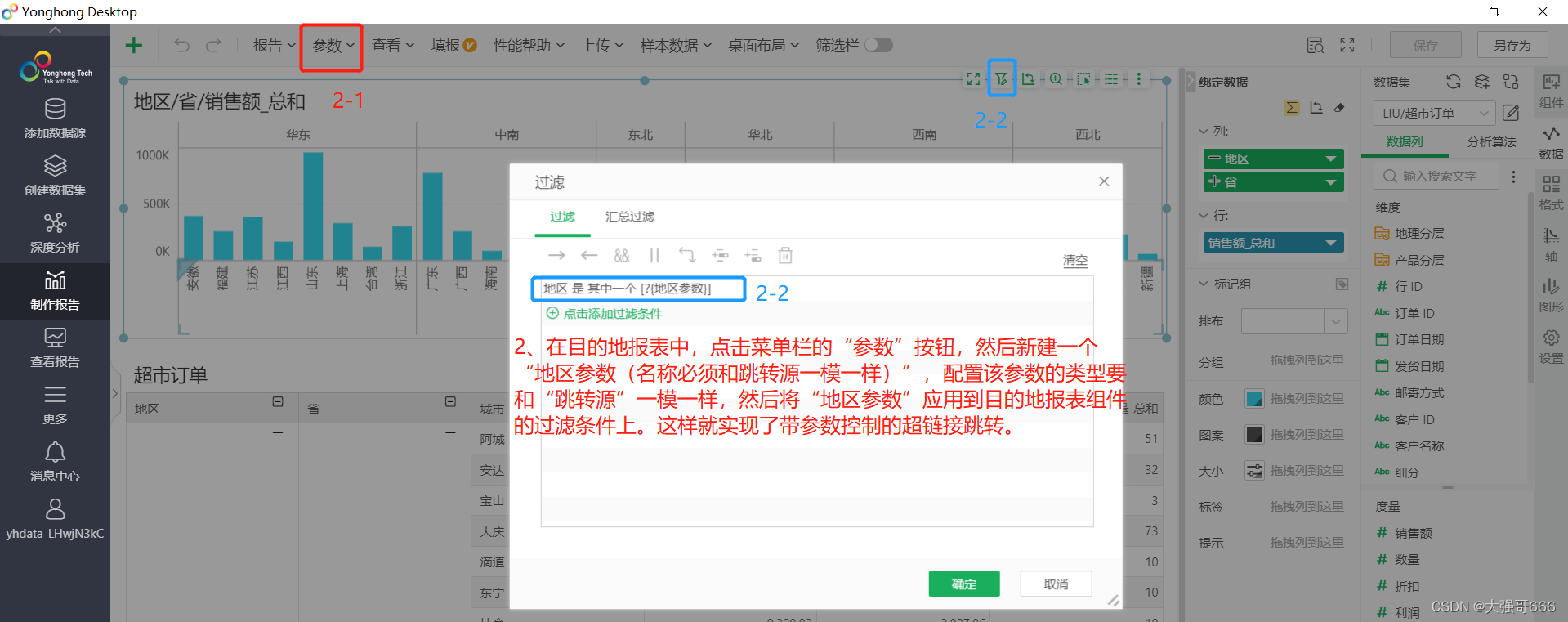Screen dimensions: 1568x622
Task: Click the 颜色 teal color swatch
Action: click(x=1254, y=399)
